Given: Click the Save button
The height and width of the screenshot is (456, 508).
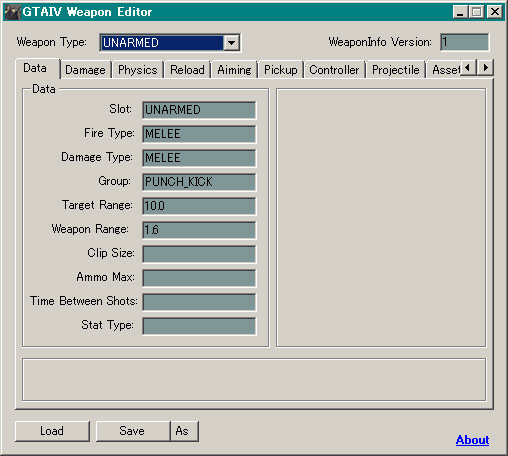Looking at the screenshot, I should (x=133, y=431).
